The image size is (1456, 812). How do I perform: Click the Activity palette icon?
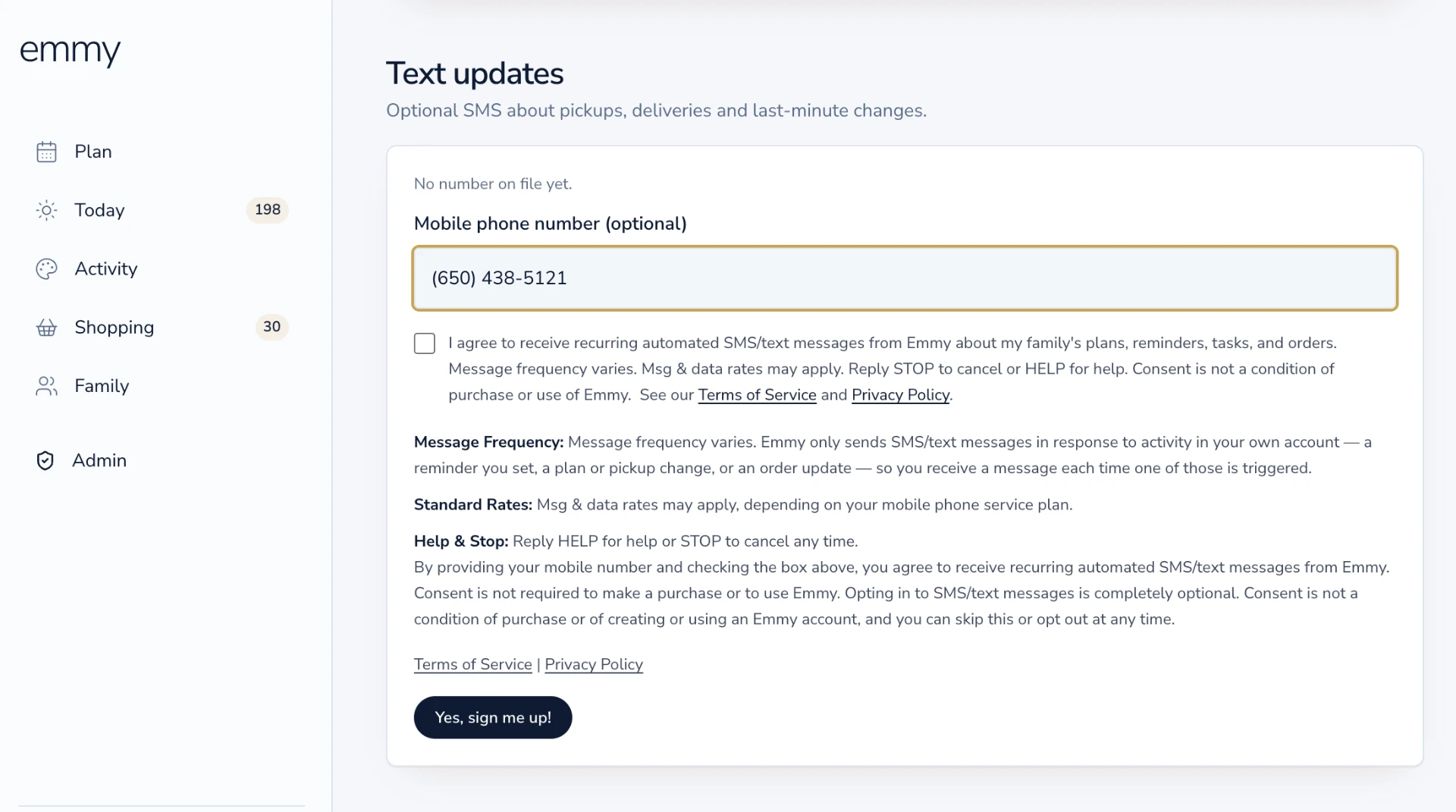[x=46, y=269]
